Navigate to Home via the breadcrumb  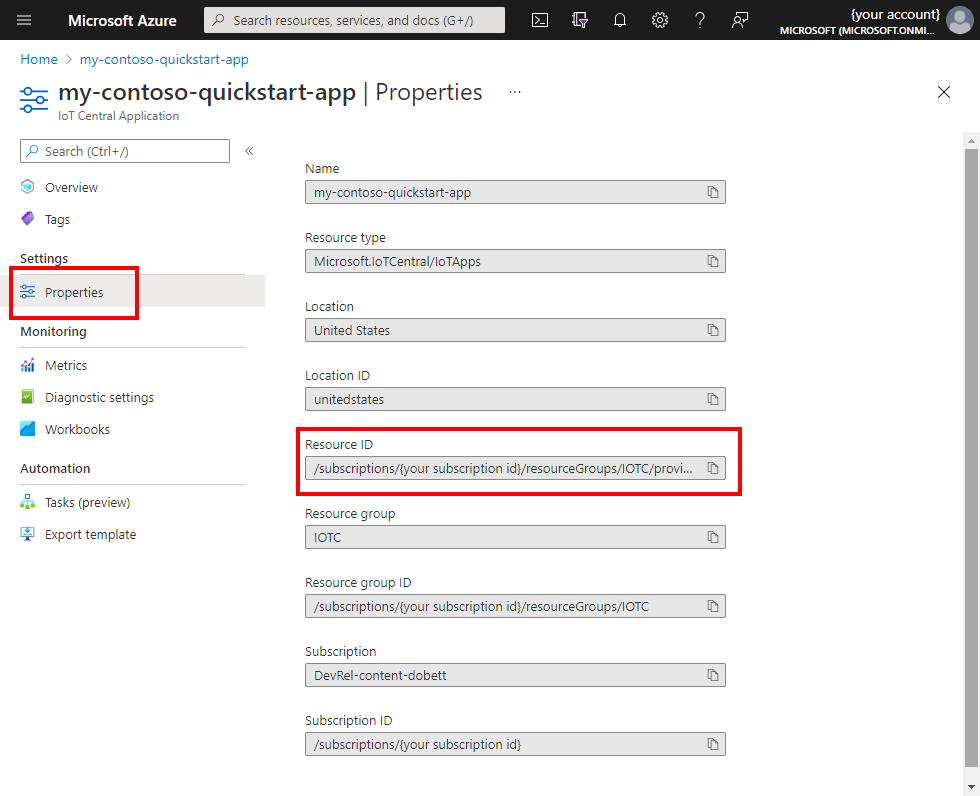click(x=38, y=59)
